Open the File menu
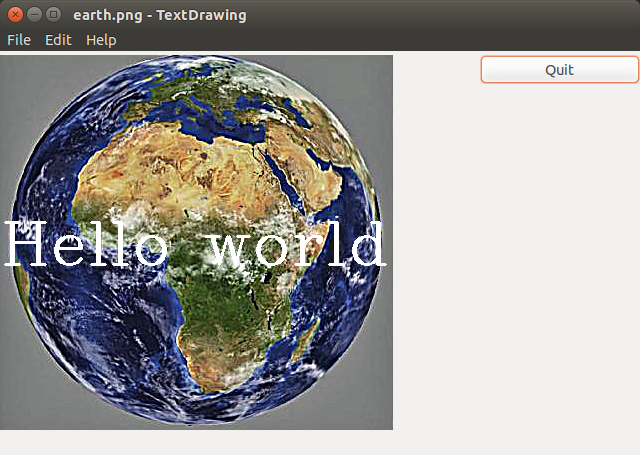The height and width of the screenshot is (455, 640). (19, 40)
